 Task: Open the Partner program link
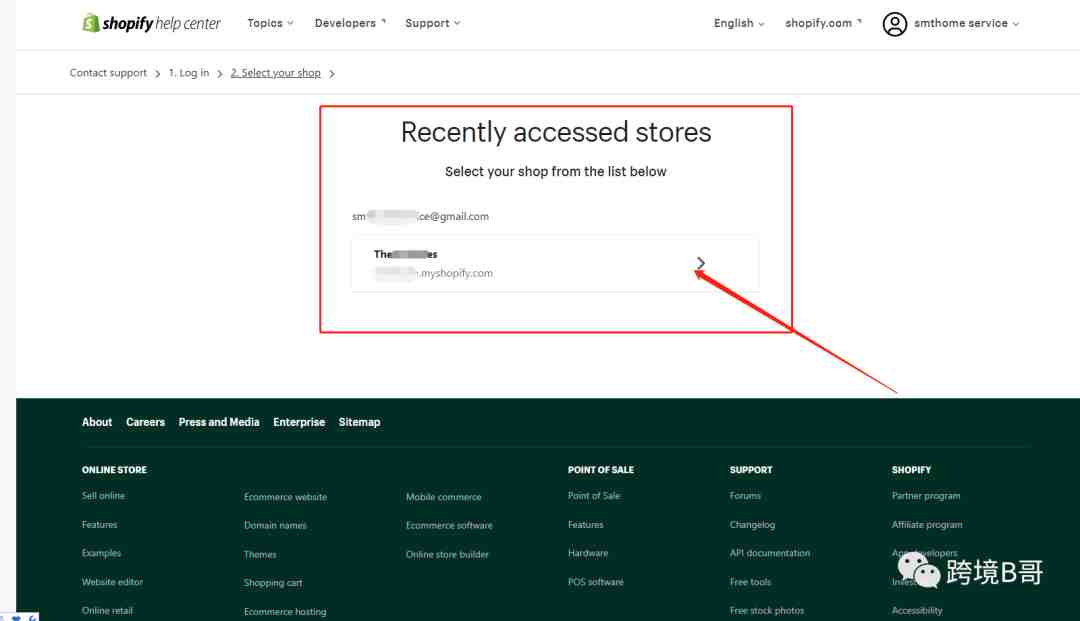point(926,496)
